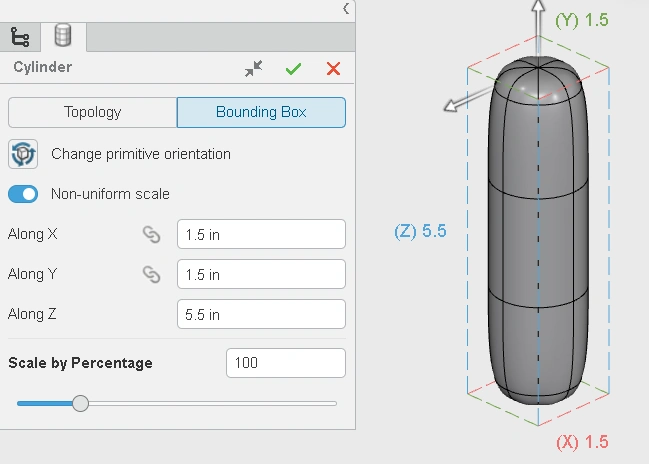Click the Scale by Percentage input box
The image size is (649, 464).
pos(286,363)
